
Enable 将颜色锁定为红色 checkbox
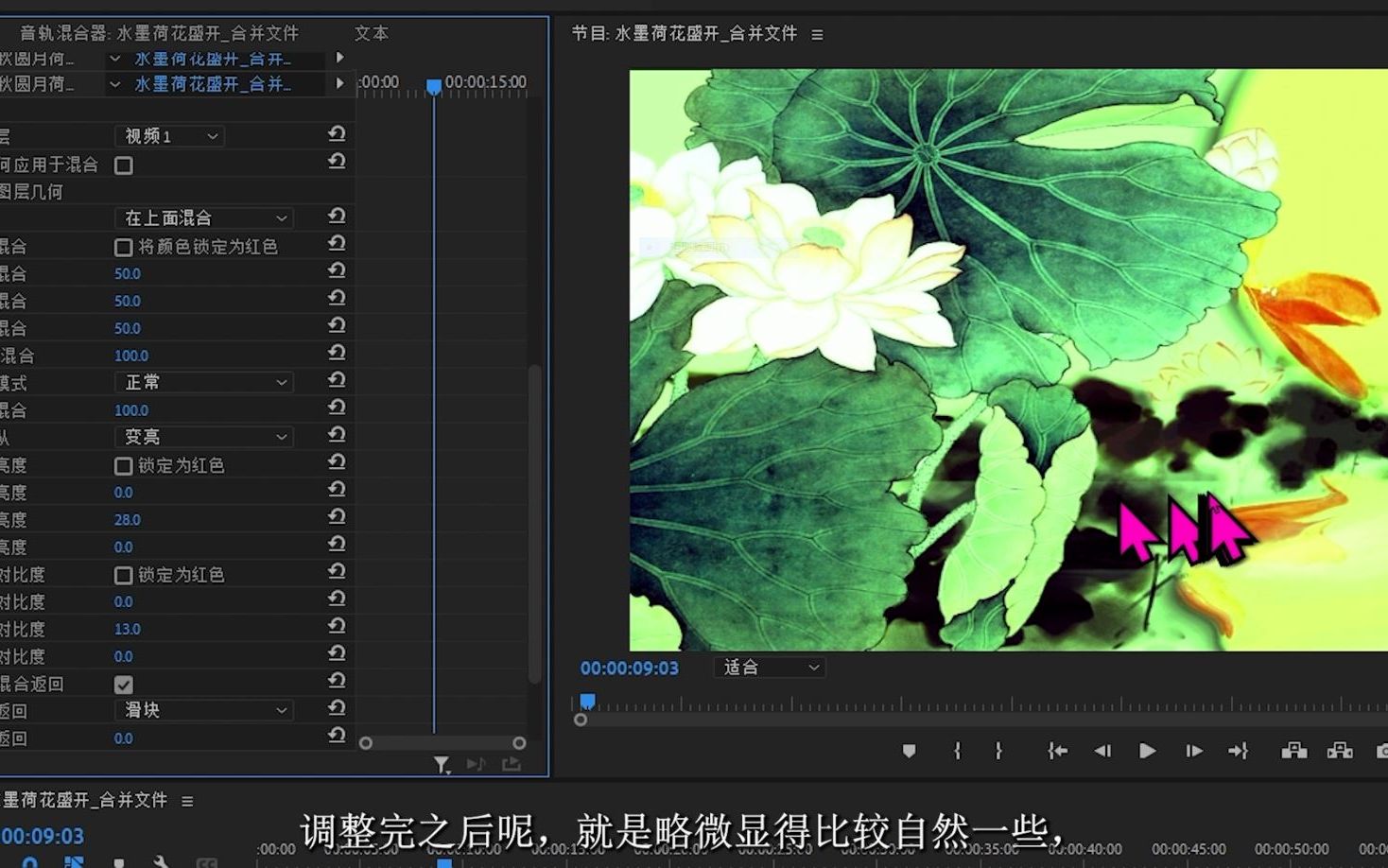[124, 248]
